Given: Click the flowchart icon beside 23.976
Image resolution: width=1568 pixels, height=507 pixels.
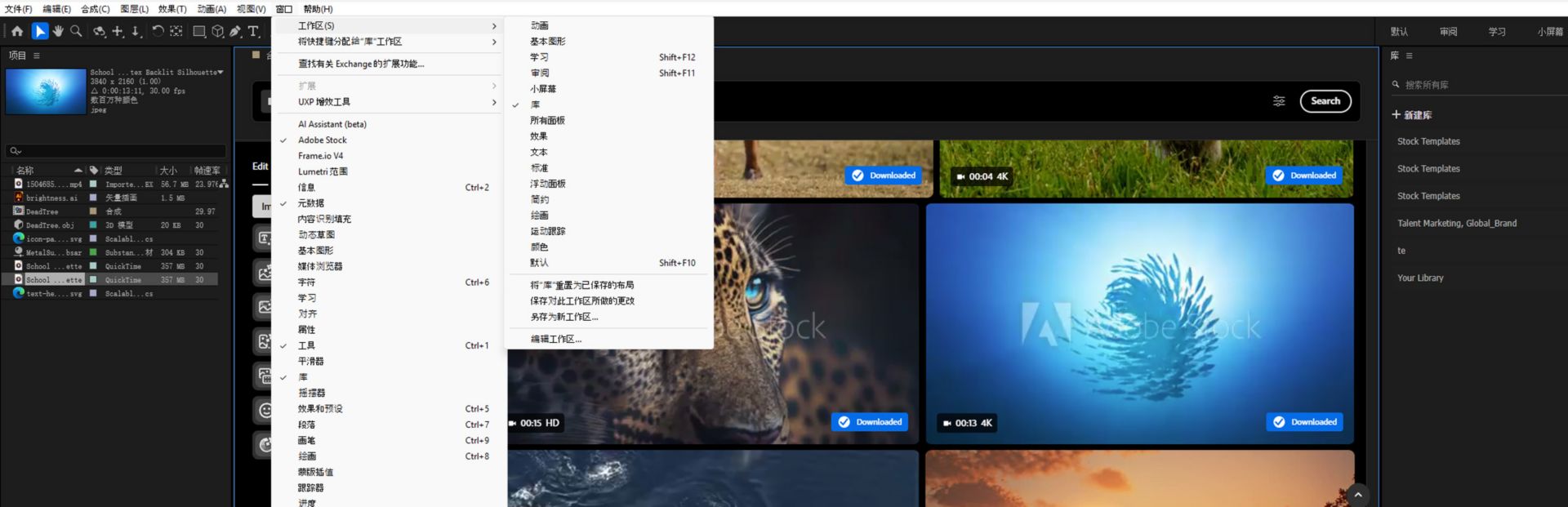Looking at the screenshot, I should pyautogui.click(x=224, y=185).
